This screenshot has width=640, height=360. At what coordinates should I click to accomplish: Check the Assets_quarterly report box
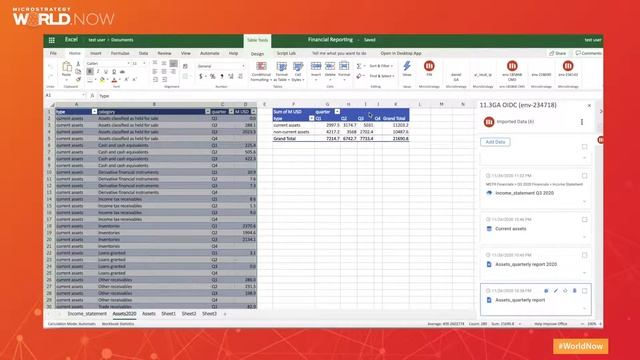pyautogui.click(x=584, y=291)
